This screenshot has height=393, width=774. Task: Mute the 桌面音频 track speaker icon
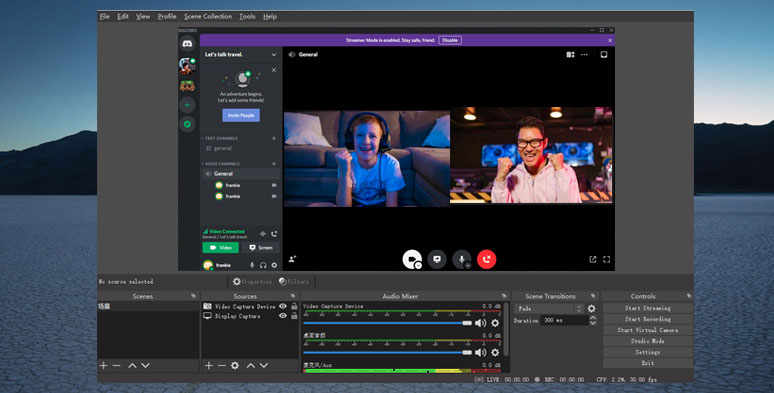[480, 353]
